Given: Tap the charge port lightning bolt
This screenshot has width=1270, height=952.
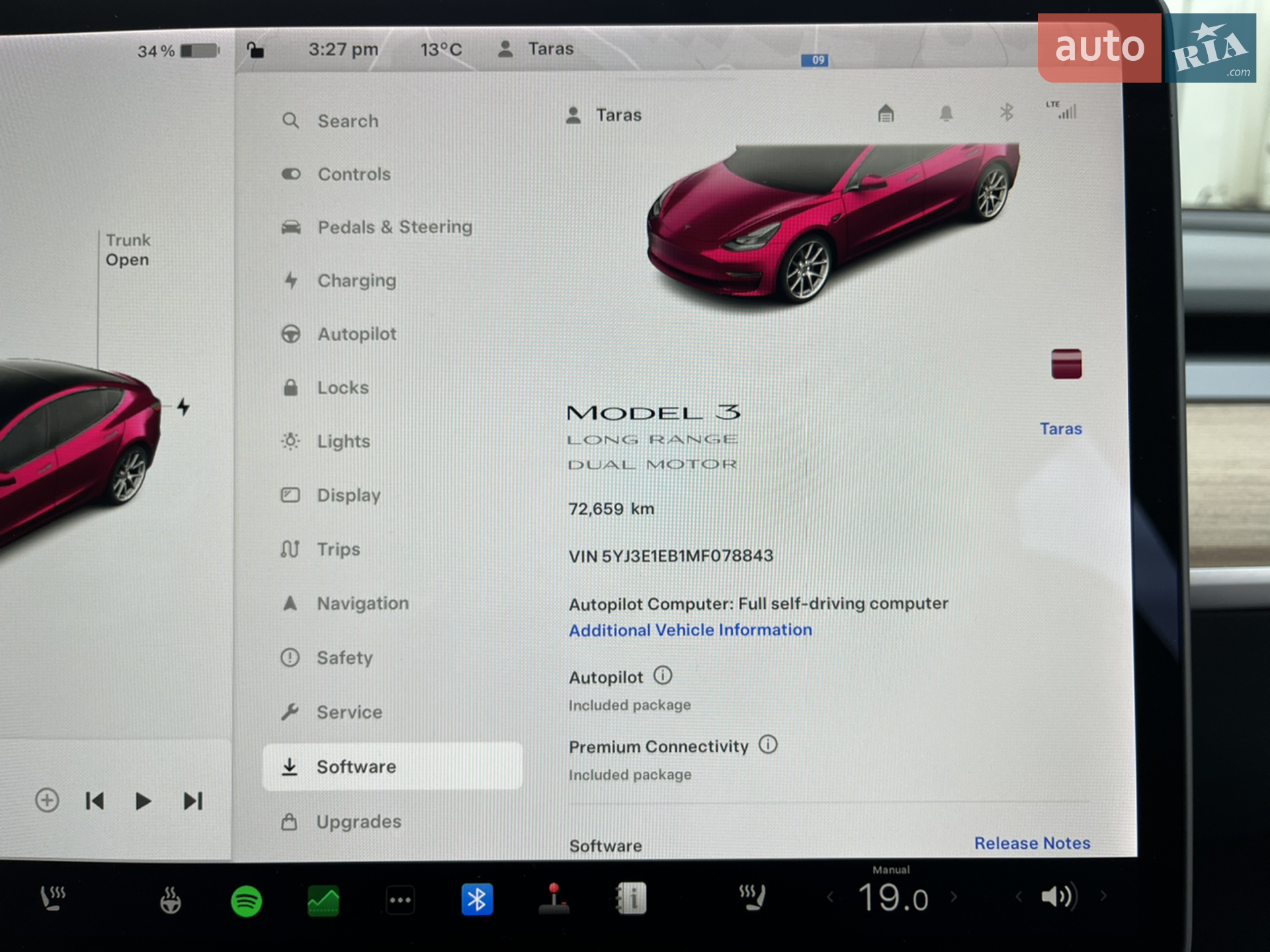Looking at the screenshot, I should click(183, 407).
